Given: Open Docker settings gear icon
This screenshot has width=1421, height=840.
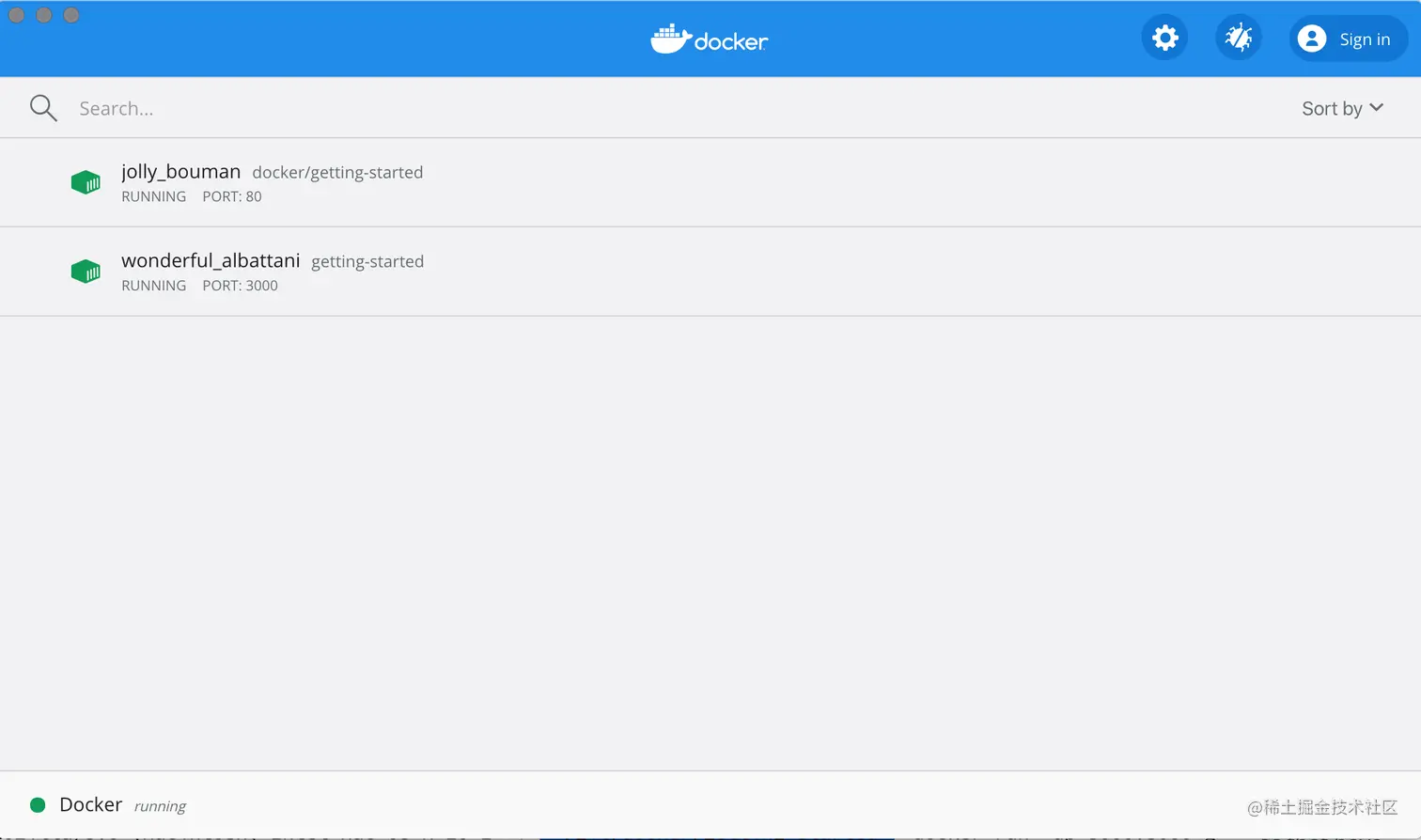Looking at the screenshot, I should (x=1165, y=38).
